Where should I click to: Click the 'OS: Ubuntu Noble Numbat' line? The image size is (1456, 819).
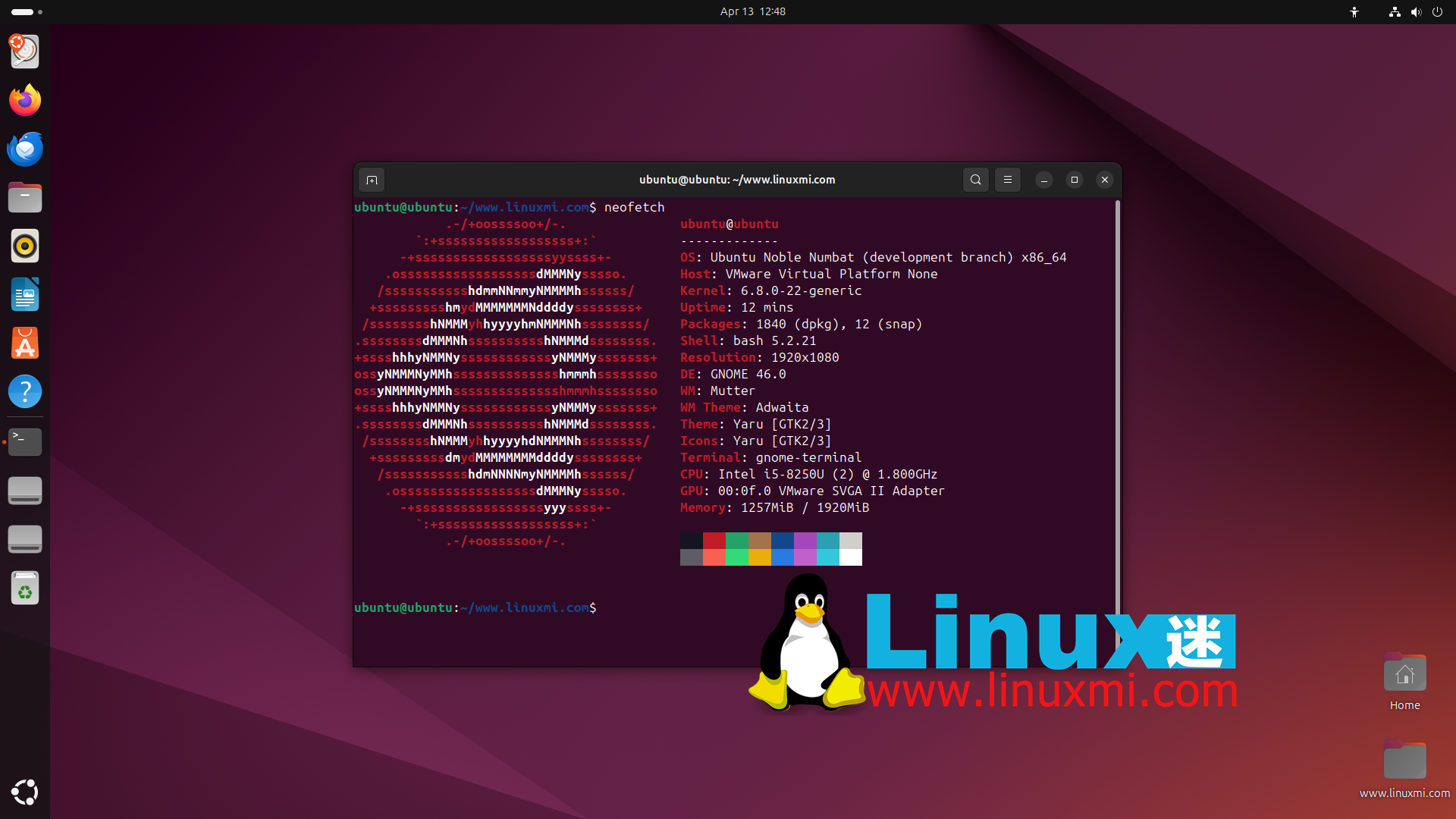point(873,257)
